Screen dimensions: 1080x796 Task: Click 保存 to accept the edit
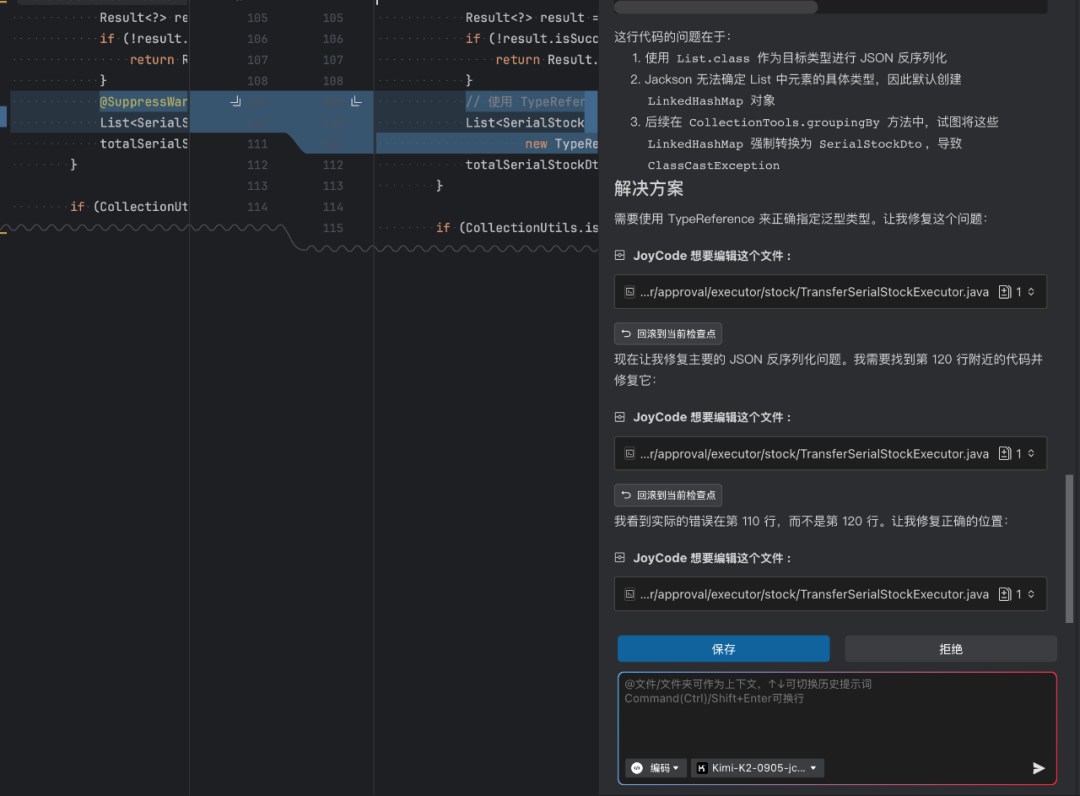tap(723, 649)
